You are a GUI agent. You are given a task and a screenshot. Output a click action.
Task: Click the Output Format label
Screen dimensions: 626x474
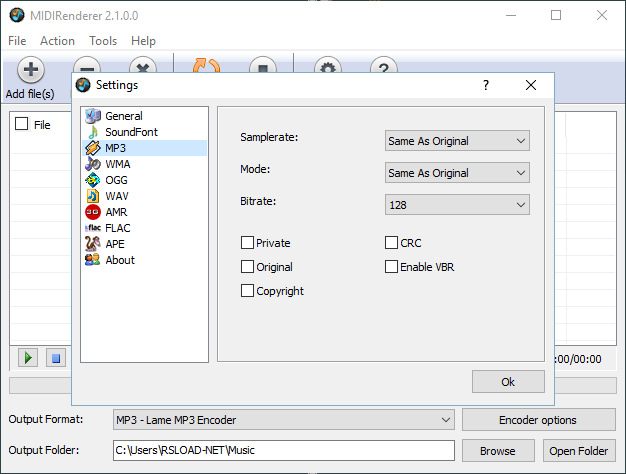[46, 419]
